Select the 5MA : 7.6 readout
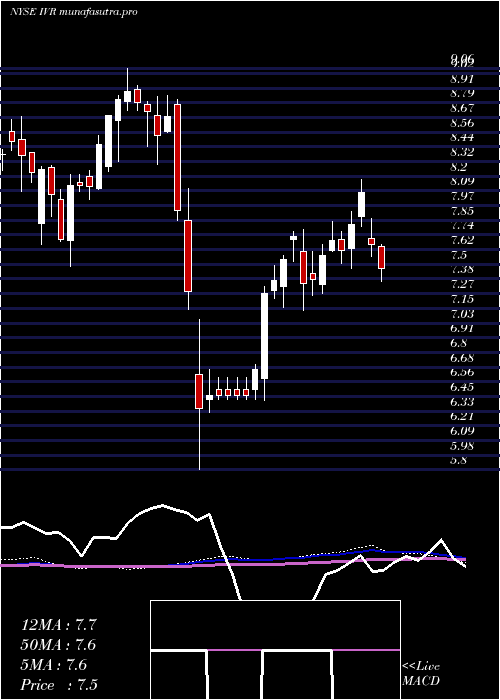 click(x=54, y=665)
